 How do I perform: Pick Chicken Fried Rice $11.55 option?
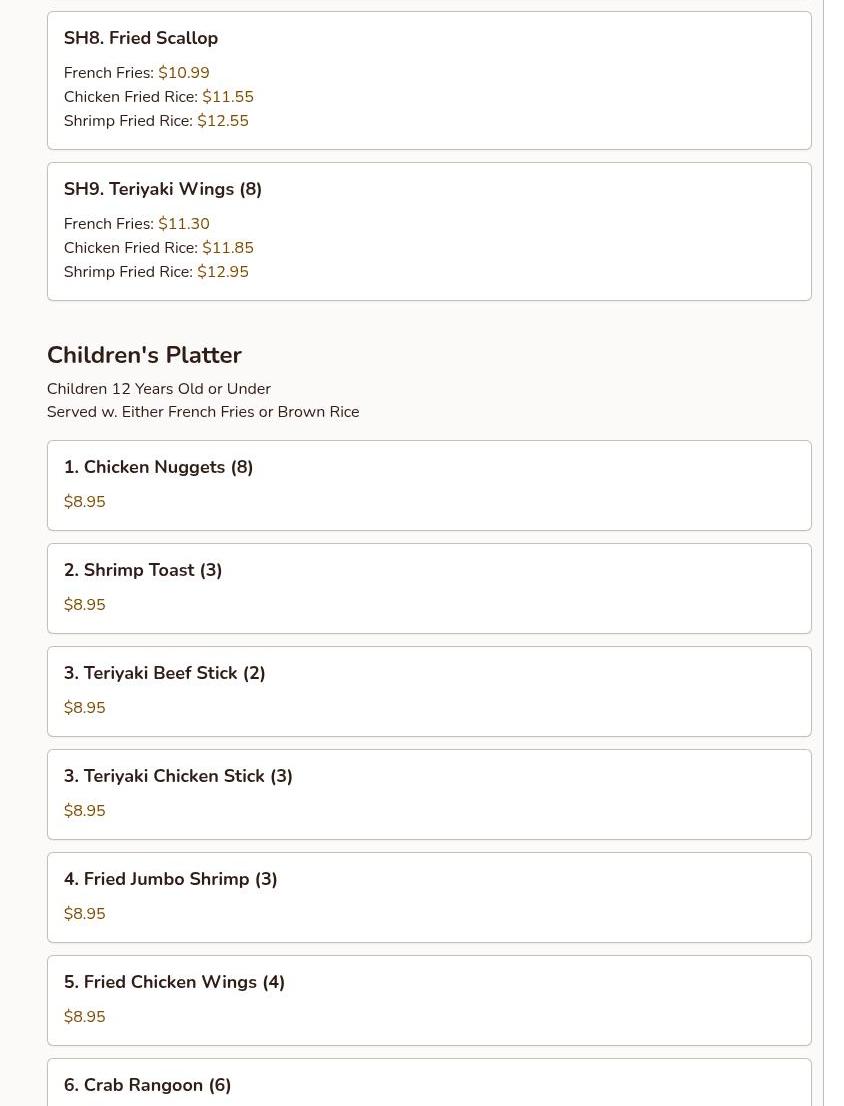[x=159, y=97]
